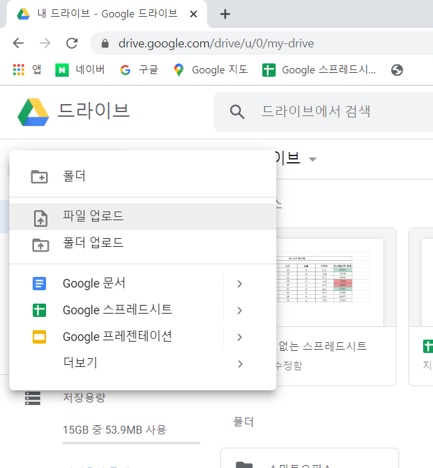Click the search magnifier icon
The height and width of the screenshot is (468, 433).
coord(237,112)
